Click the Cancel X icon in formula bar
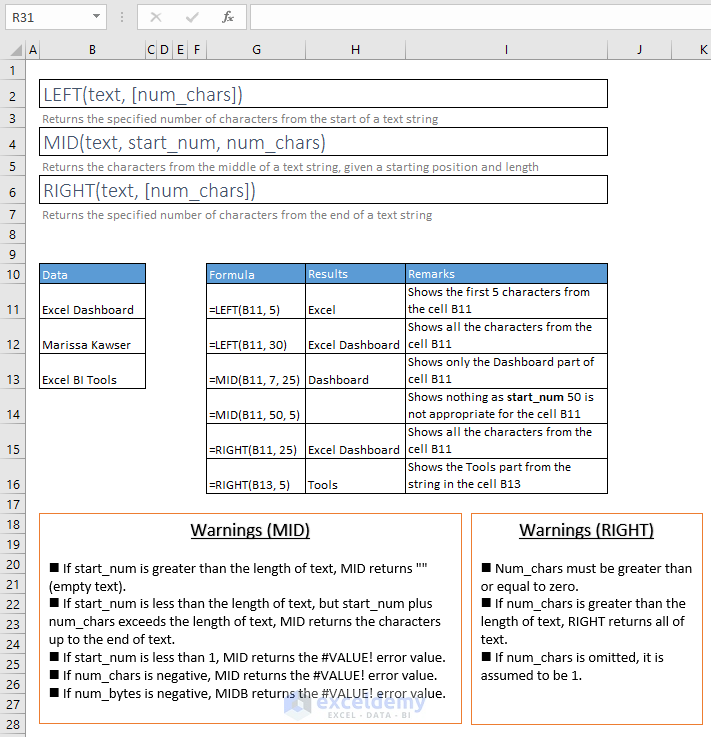711x737 pixels. point(156,17)
